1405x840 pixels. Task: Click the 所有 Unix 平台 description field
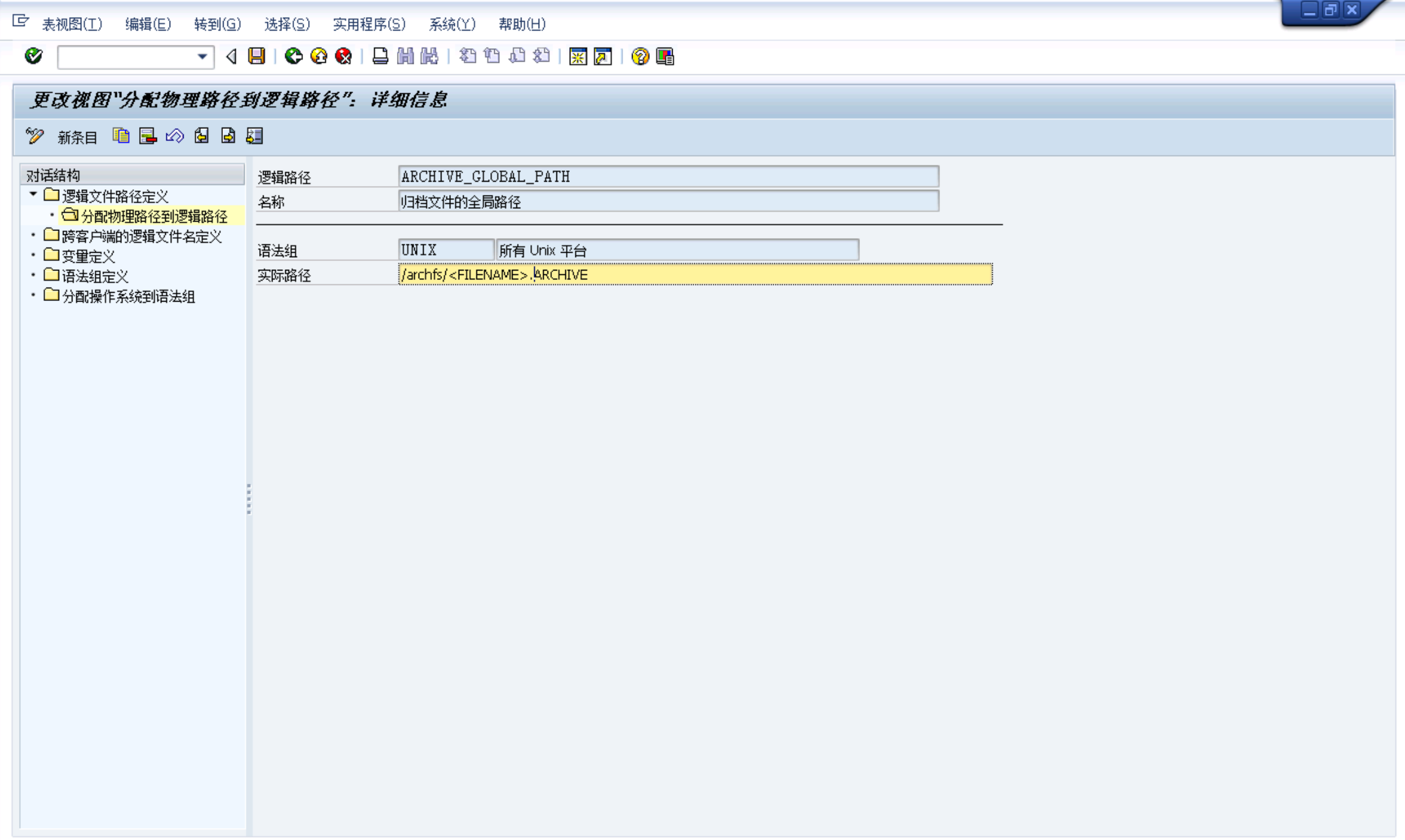[x=677, y=250]
